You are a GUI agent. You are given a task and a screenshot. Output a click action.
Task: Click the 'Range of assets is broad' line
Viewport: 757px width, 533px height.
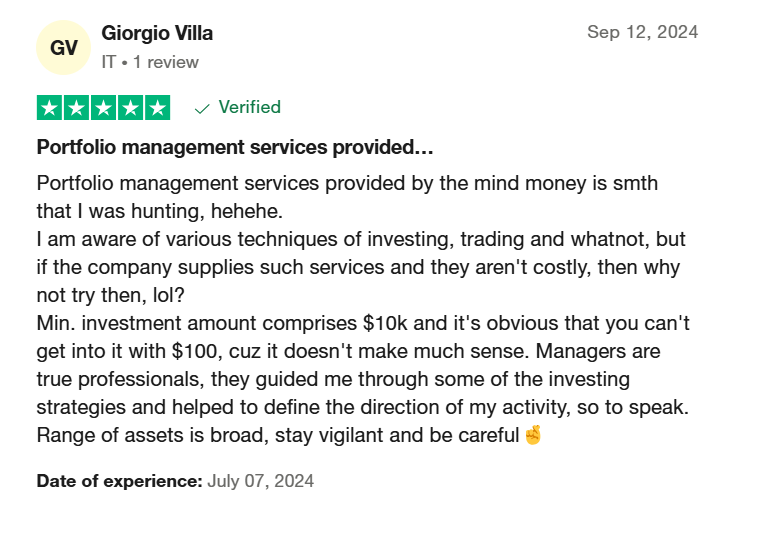(x=289, y=435)
